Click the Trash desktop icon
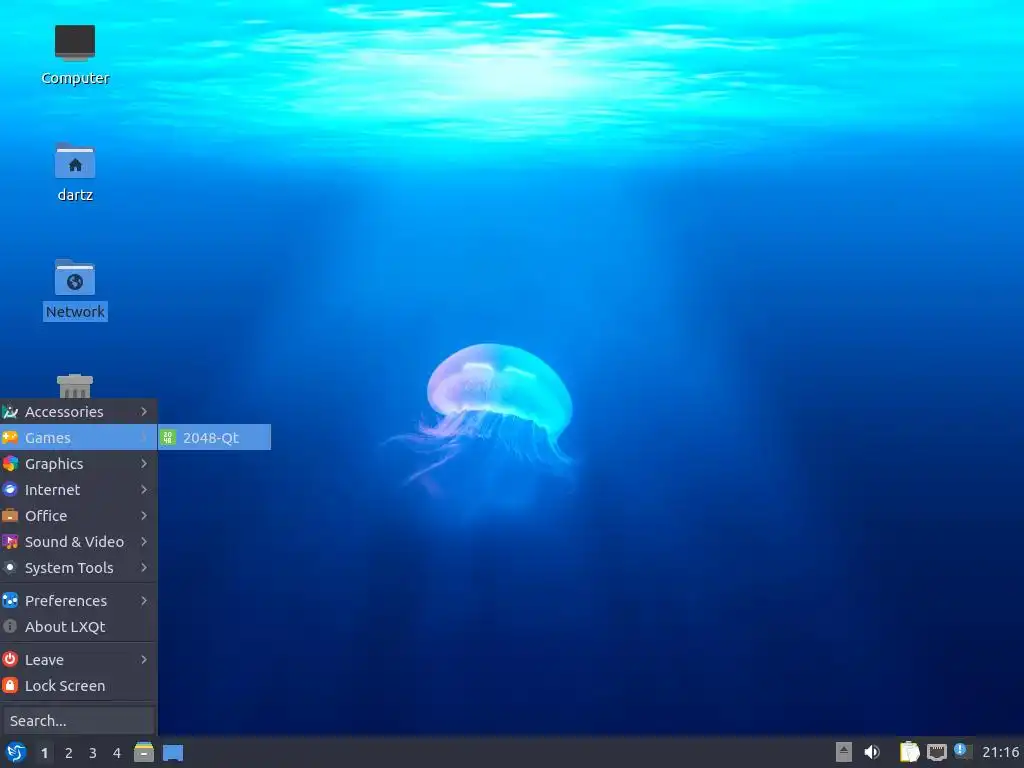Image resolution: width=1024 pixels, height=768 pixels. (74, 386)
